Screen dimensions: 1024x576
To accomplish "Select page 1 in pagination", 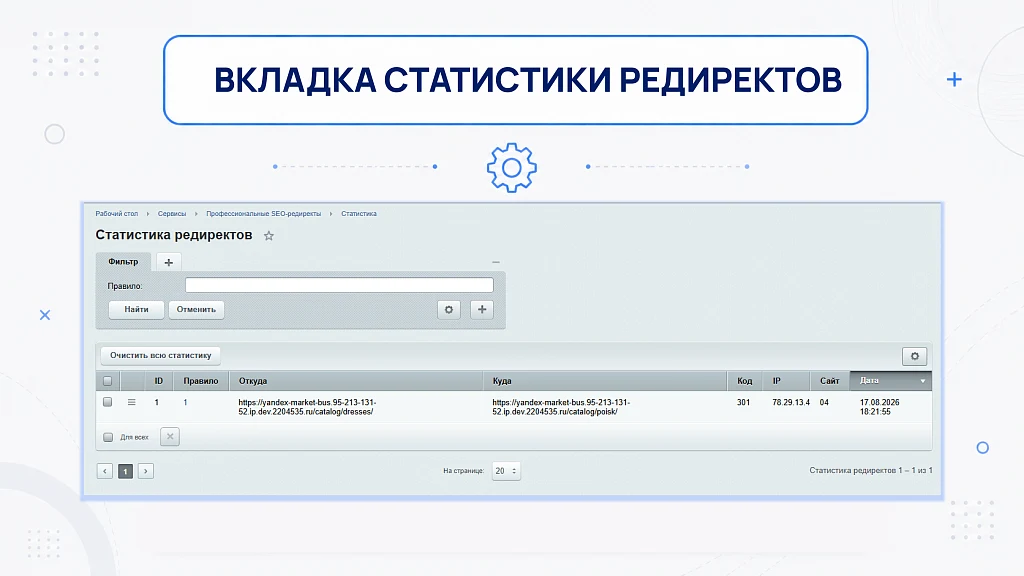I will (125, 471).
